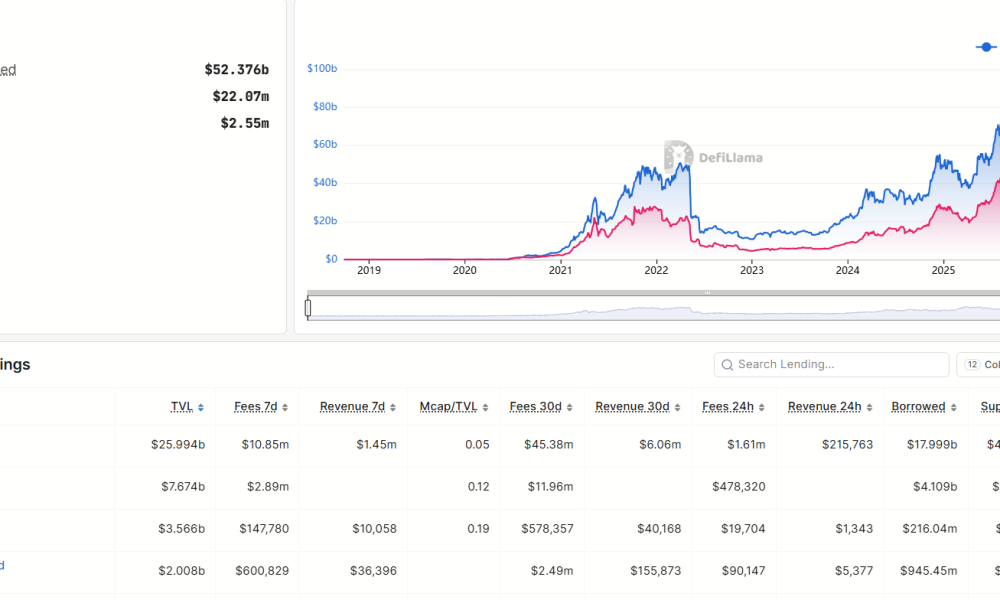1000x600 pixels.
Task: Open the protocol row showing $25.994b TVL
Action: pyautogui.click(x=180, y=445)
